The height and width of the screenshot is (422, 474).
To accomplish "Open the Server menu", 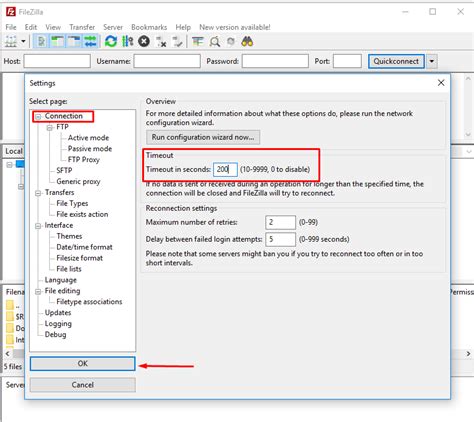I will point(113,27).
